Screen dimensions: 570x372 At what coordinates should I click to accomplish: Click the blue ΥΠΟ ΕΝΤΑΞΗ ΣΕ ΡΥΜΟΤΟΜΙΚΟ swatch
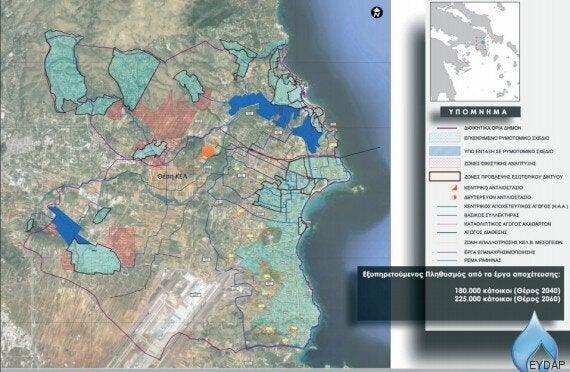(x=445, y=151)
